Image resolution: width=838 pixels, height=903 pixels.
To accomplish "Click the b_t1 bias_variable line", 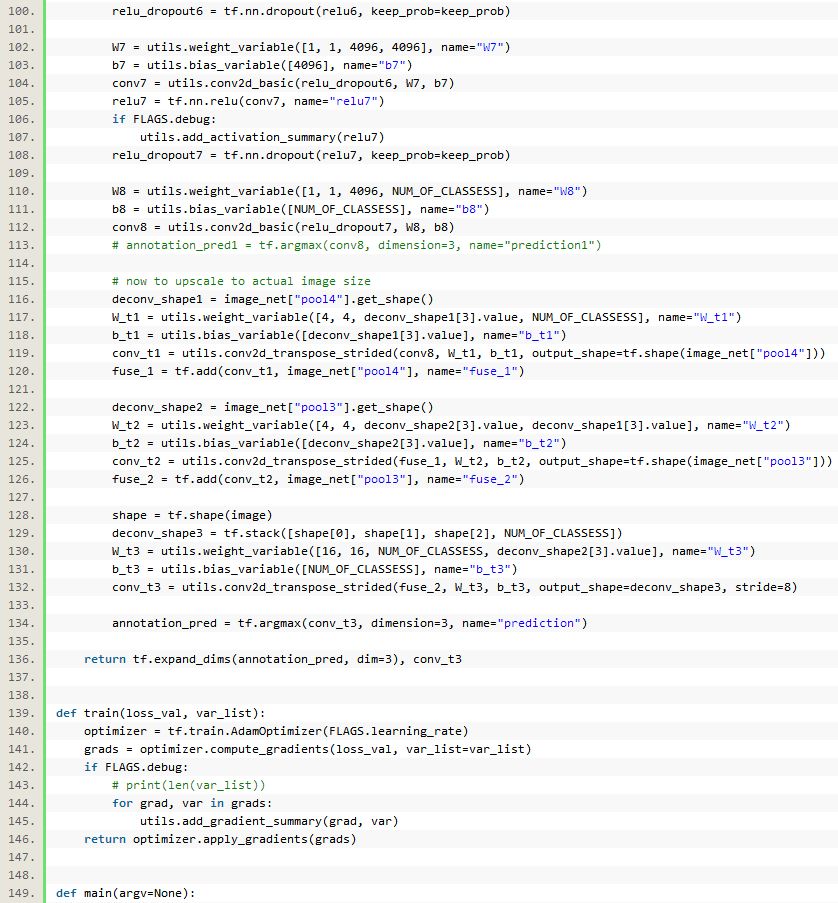I will pyautogui.click(x=339, y=335).
